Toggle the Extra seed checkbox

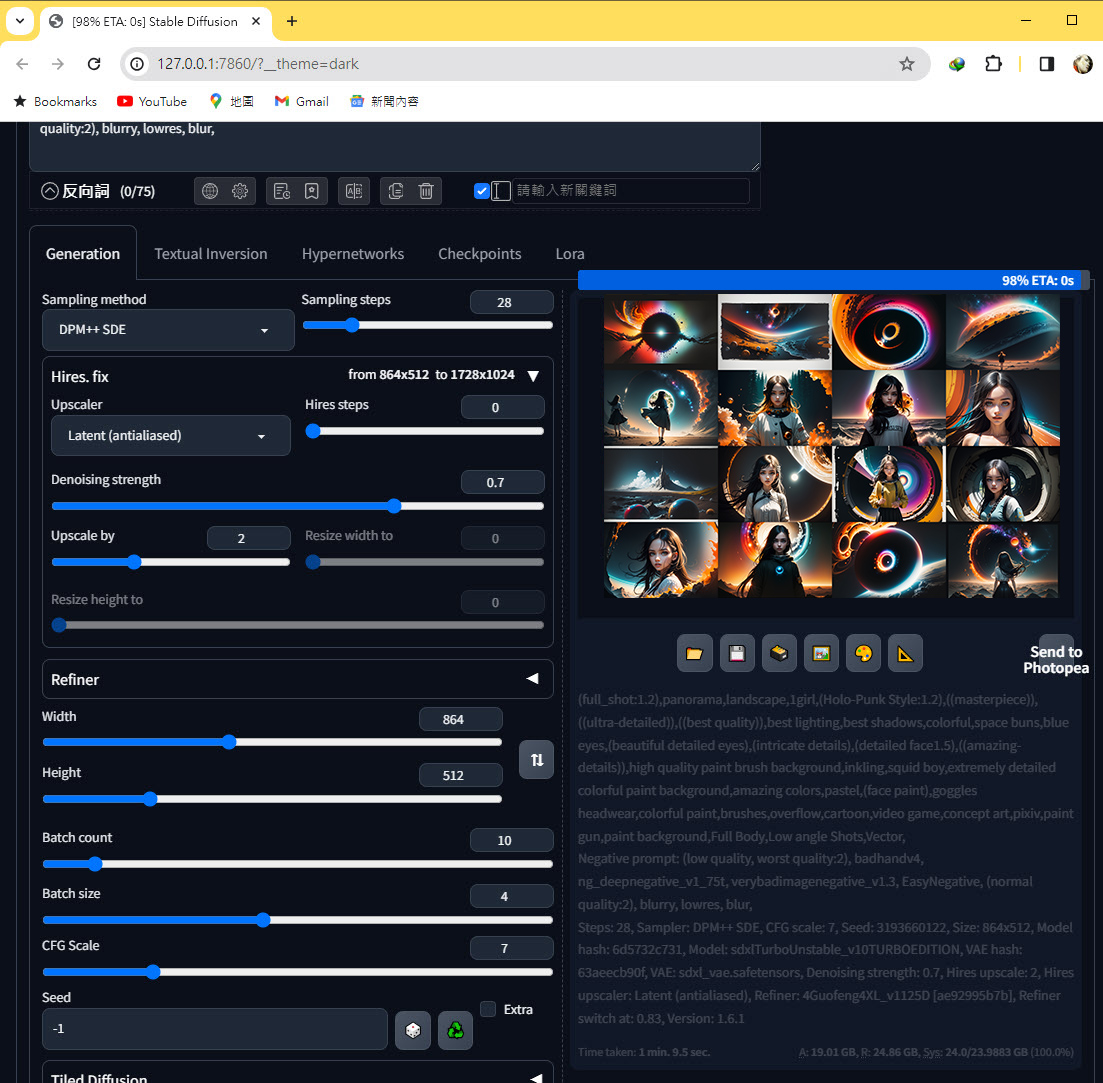click(x=488, y=1009)
